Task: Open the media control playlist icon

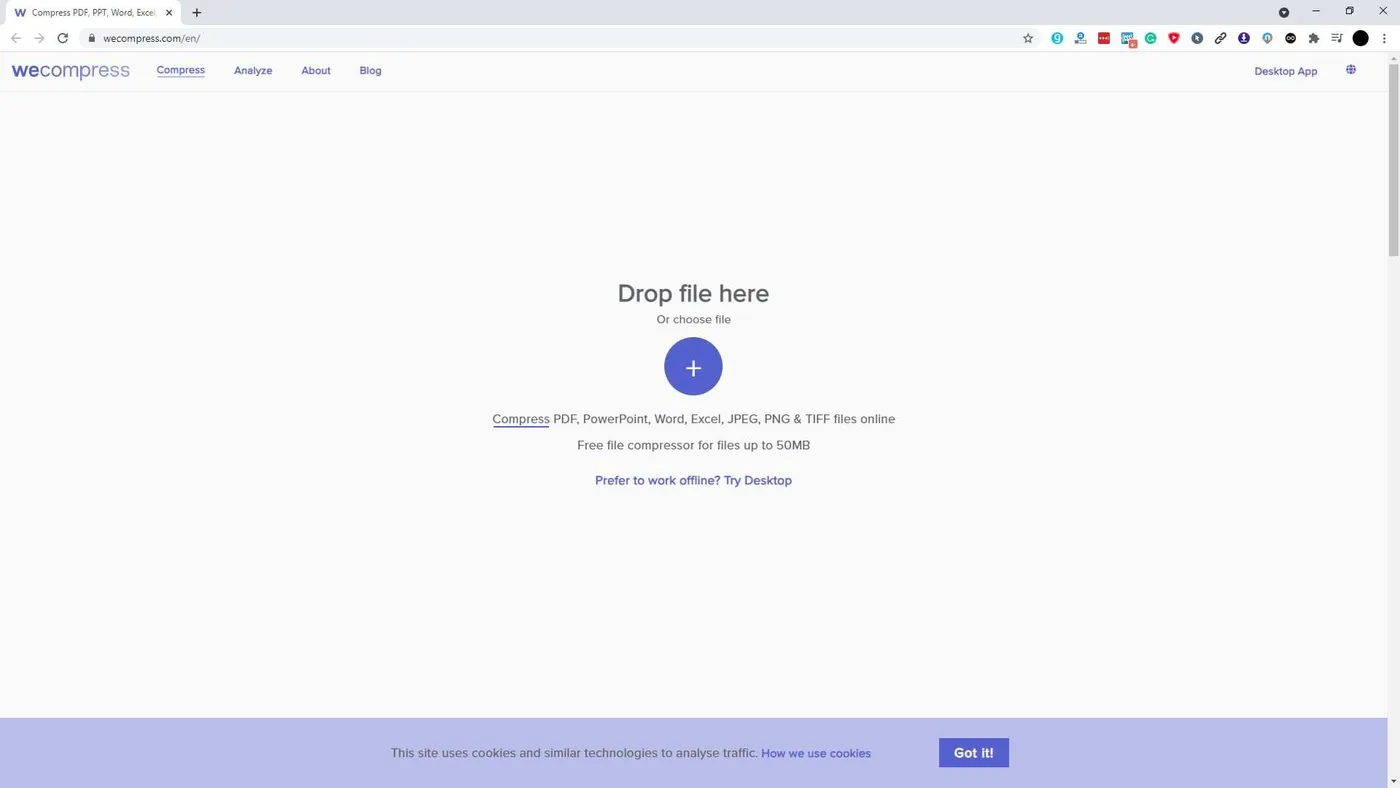Action: coord(1337,38)
